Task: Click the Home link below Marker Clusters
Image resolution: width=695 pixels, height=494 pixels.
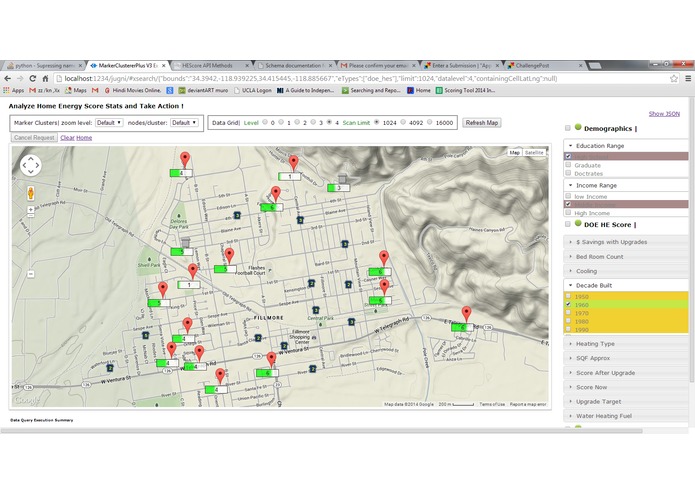Action: (84, 138)
